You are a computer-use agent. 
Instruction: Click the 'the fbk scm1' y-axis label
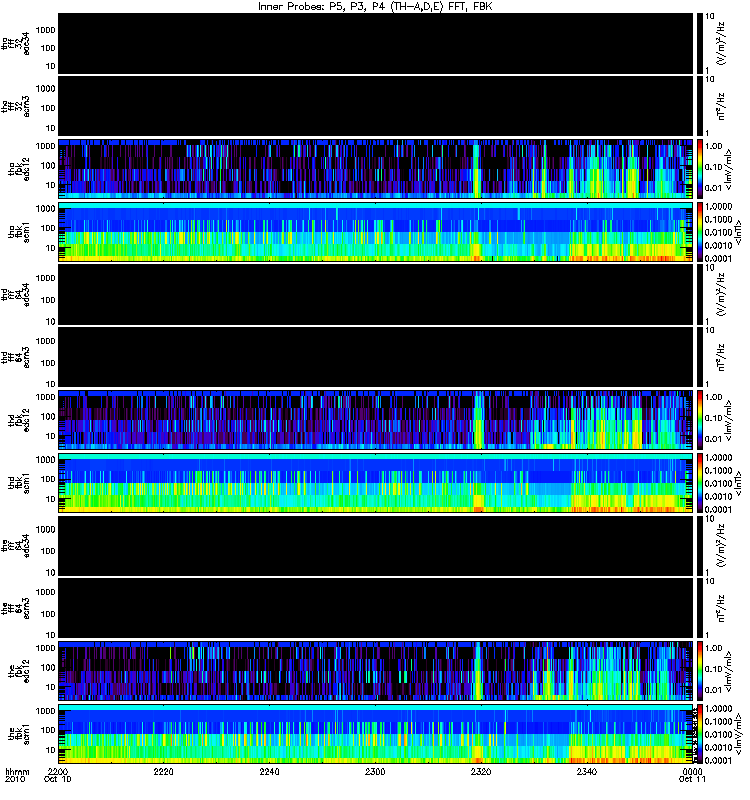click(x=19, y=734)
